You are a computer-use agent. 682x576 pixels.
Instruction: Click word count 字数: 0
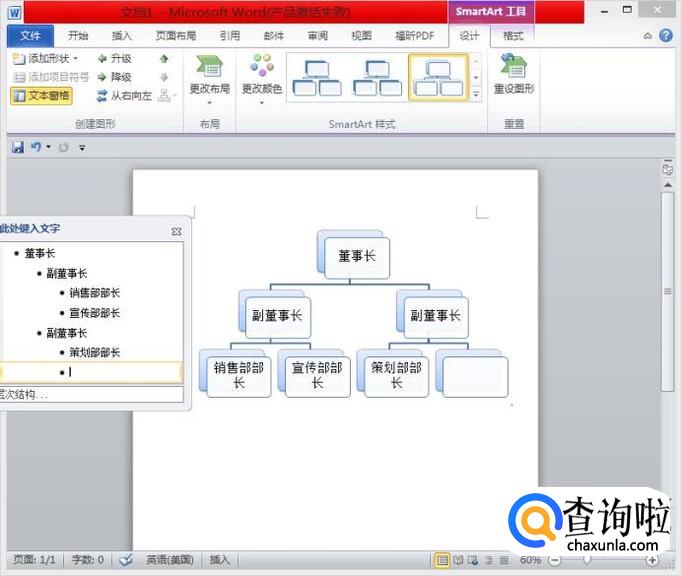click(87, 559)
